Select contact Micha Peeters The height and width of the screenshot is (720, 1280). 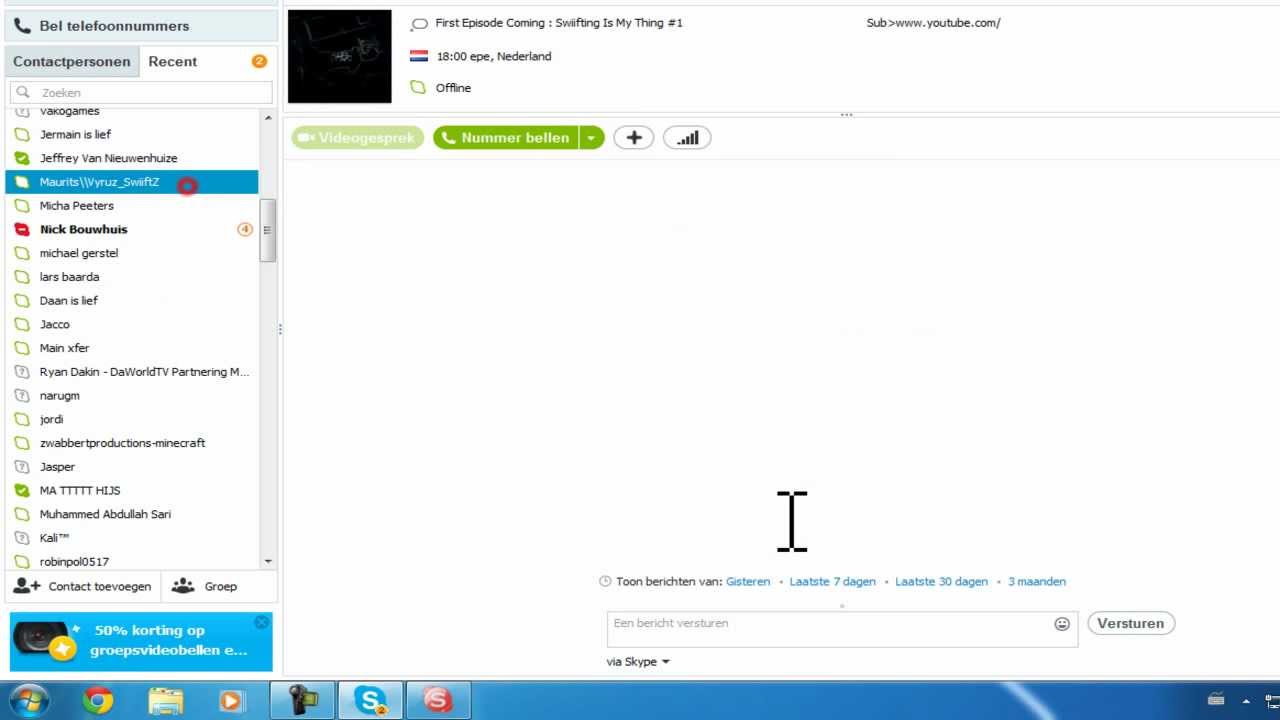pos(132,206)
